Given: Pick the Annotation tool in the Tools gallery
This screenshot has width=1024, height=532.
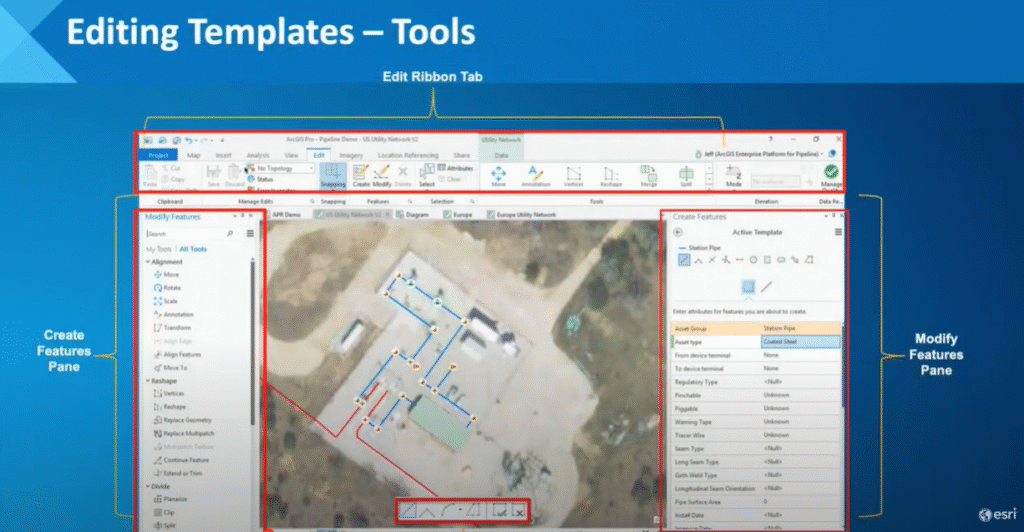Looking at the screenshot, I should [x=536, y=176].
